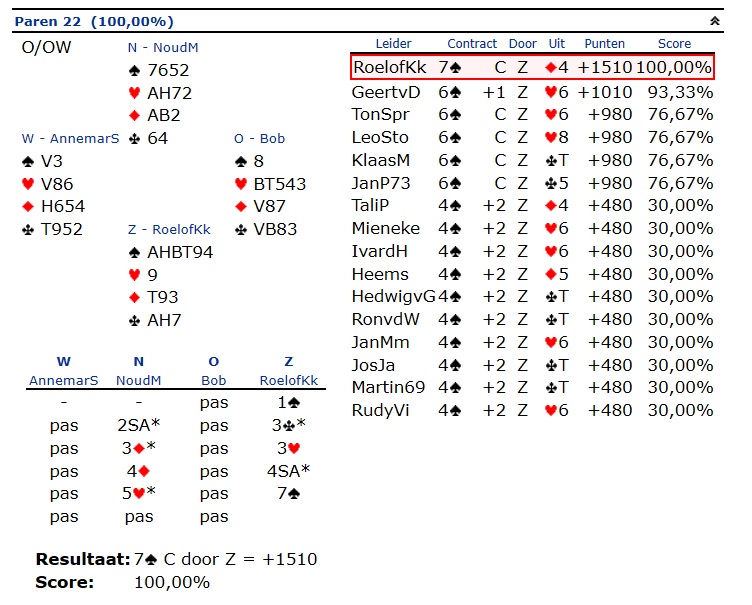Click the final 7♠ bid in auction
The image size is (752, 605).
coord(289,493)
